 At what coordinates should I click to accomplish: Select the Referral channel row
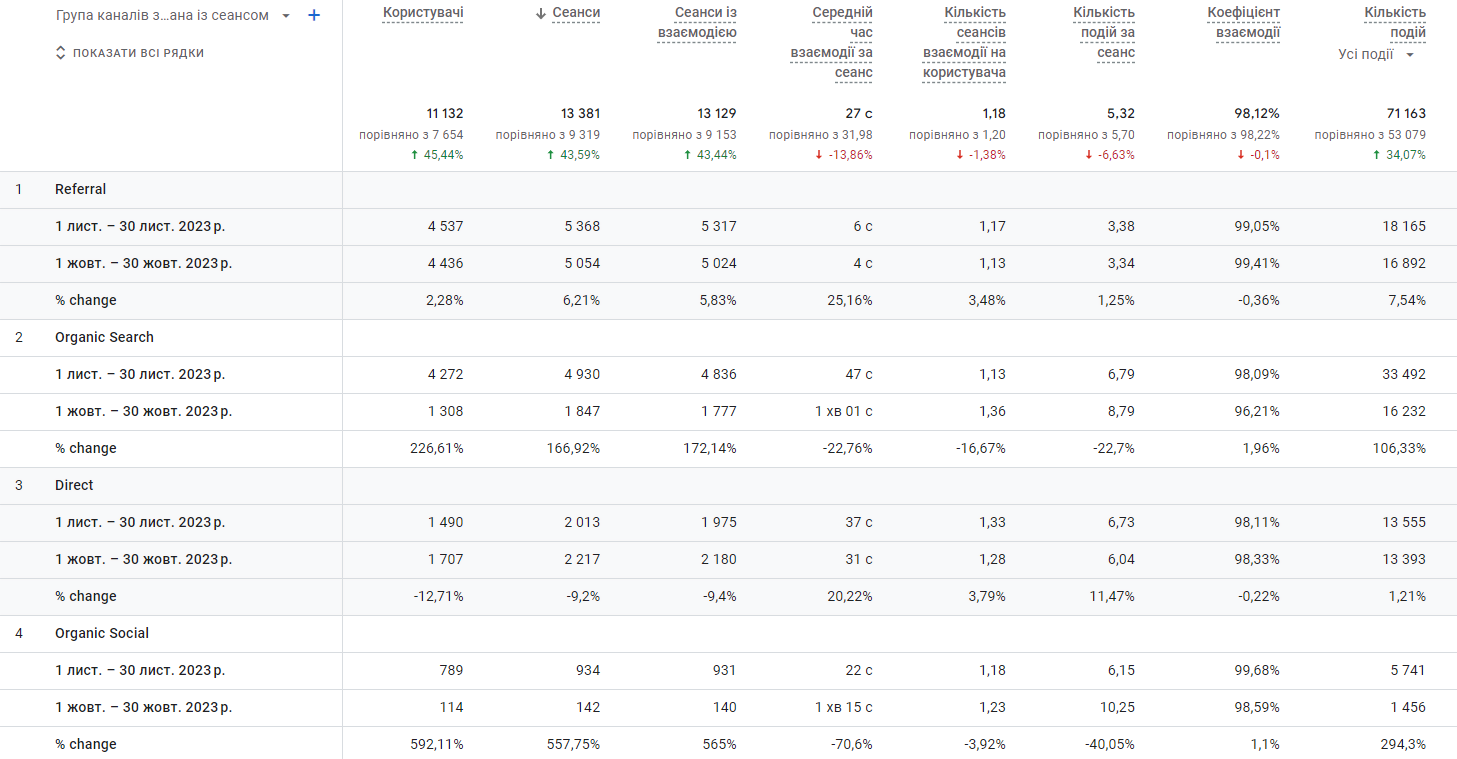pos(80,190)
